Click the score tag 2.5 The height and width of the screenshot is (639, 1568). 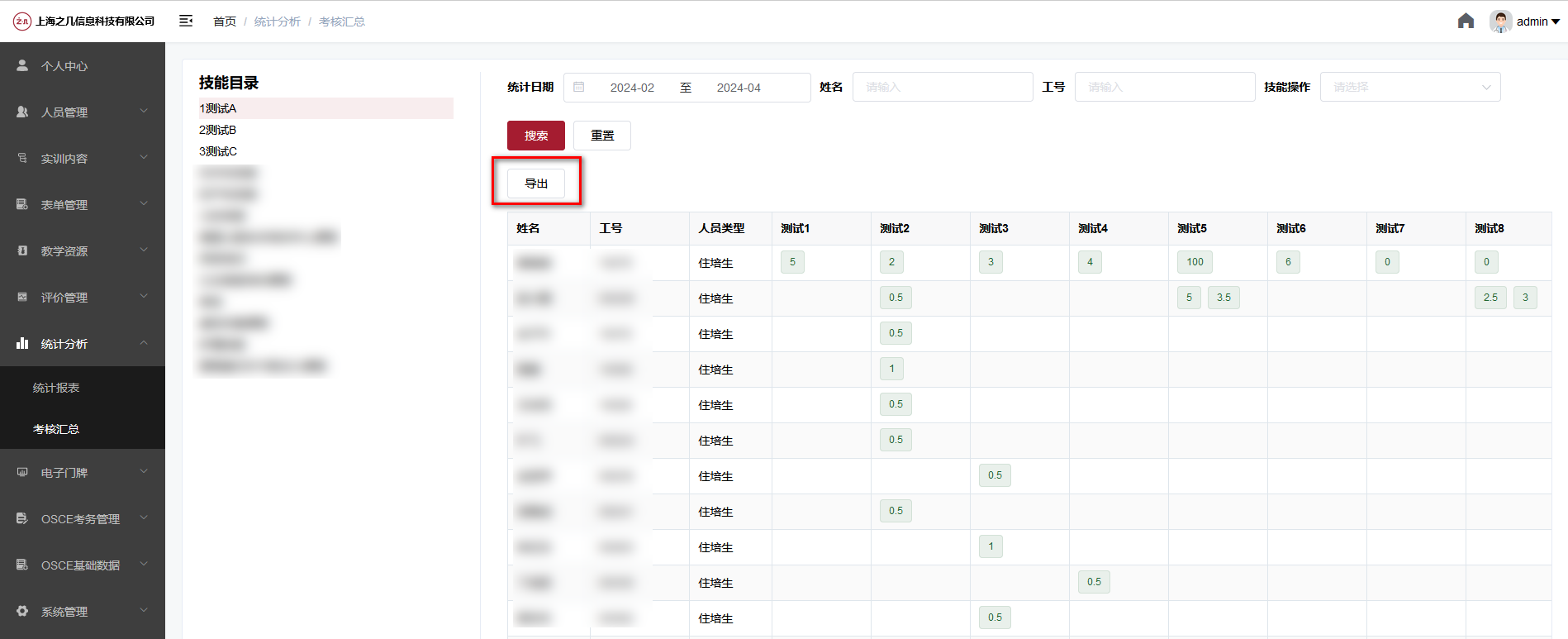click(1490, 298)
